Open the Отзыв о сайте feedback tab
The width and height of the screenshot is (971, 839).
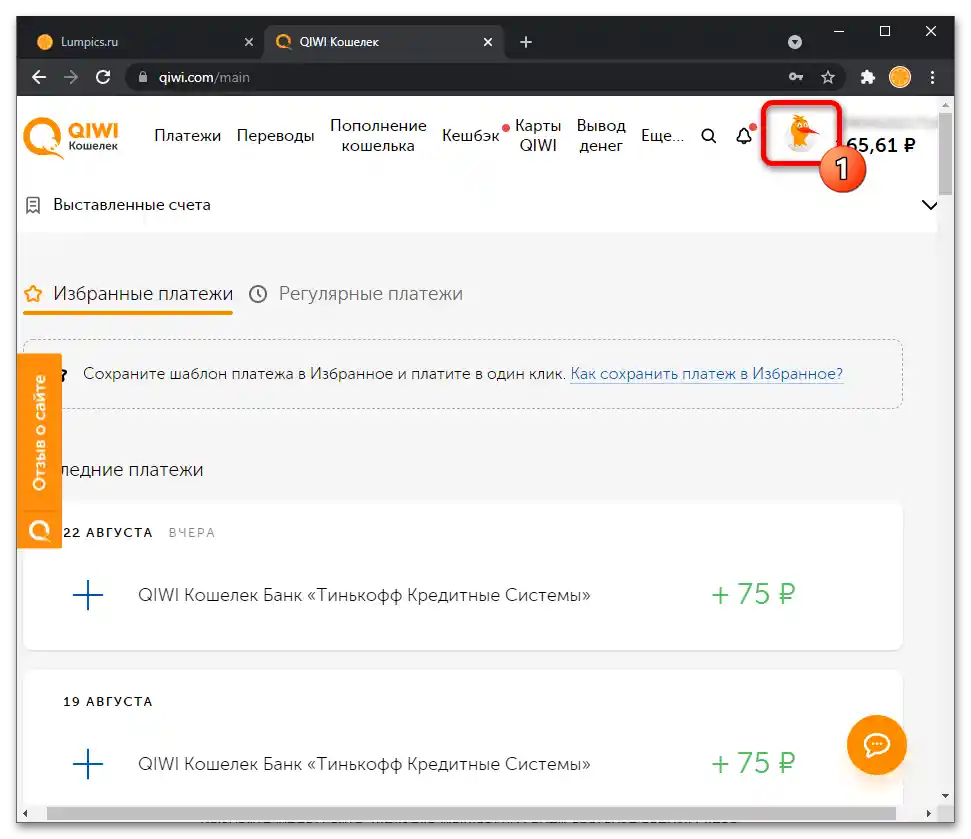click(x=39, y=432)
